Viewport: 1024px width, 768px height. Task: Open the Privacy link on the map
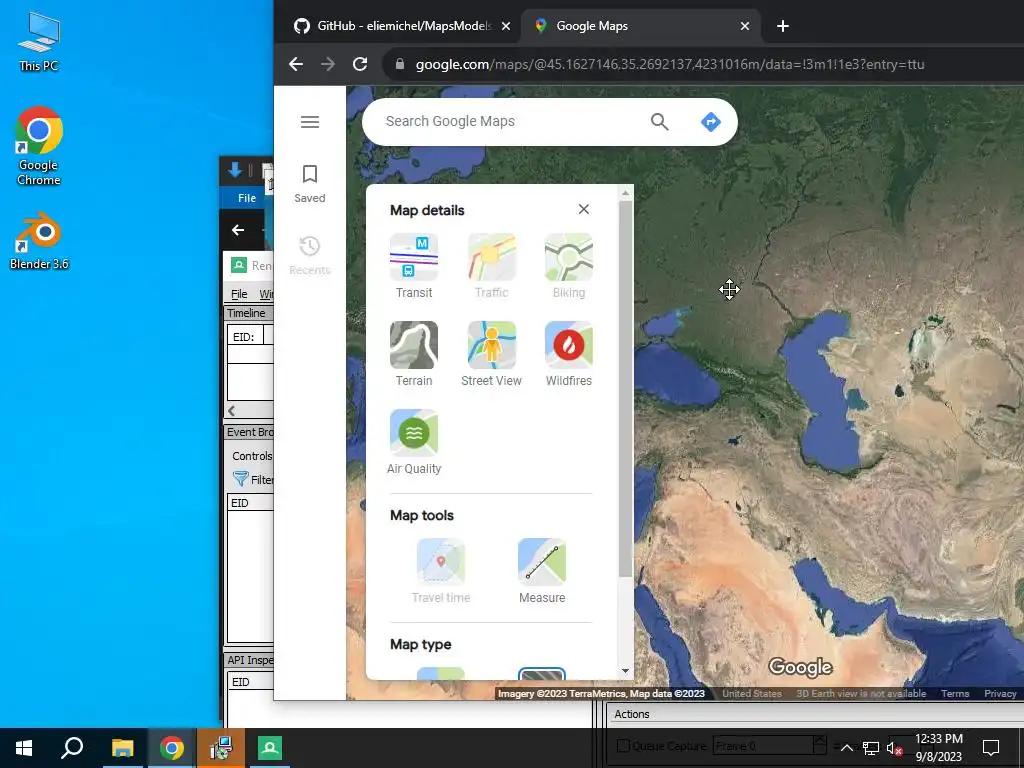pos(1000,694)
